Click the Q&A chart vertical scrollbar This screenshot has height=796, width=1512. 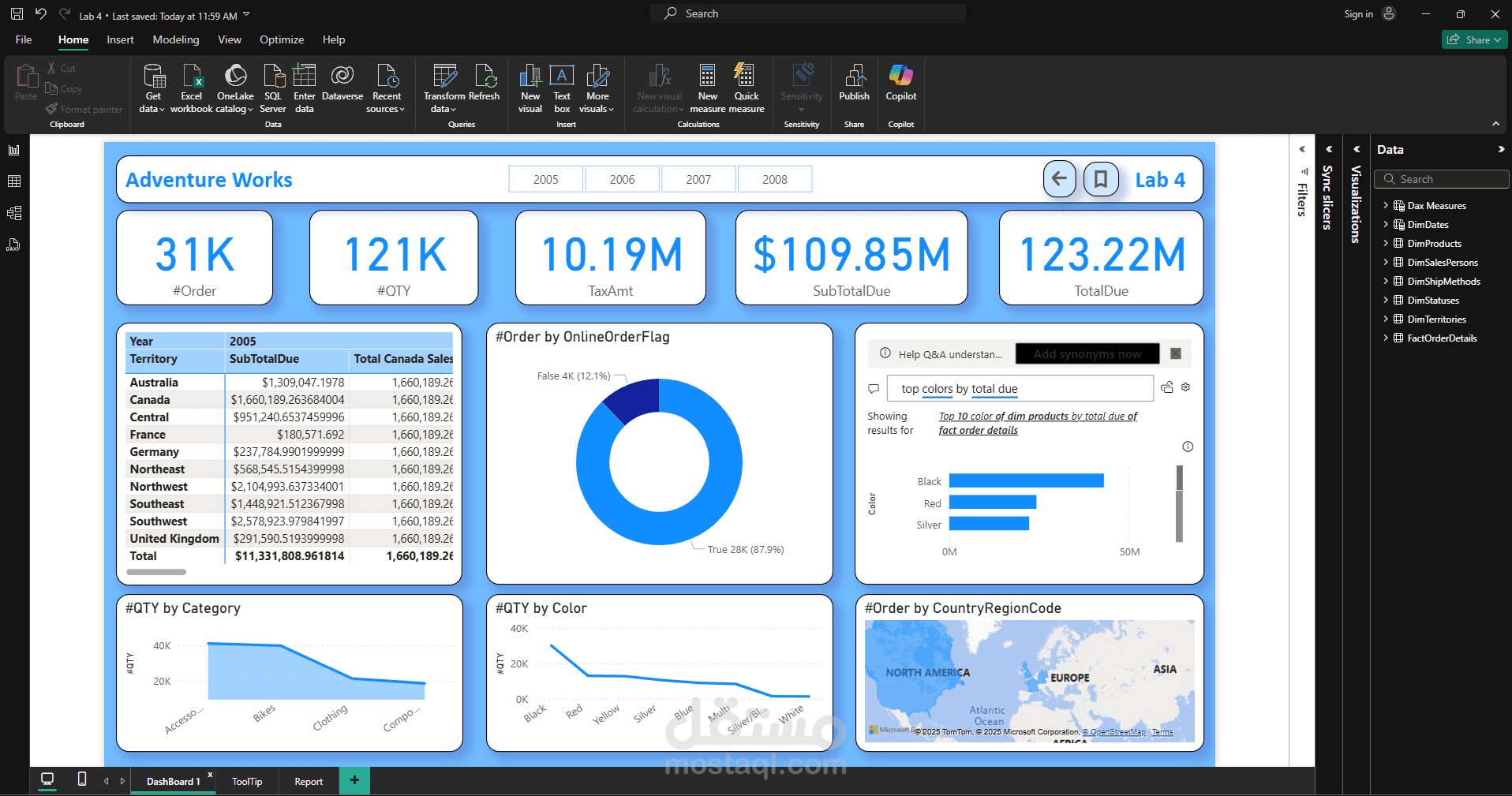click(1179, 503)
